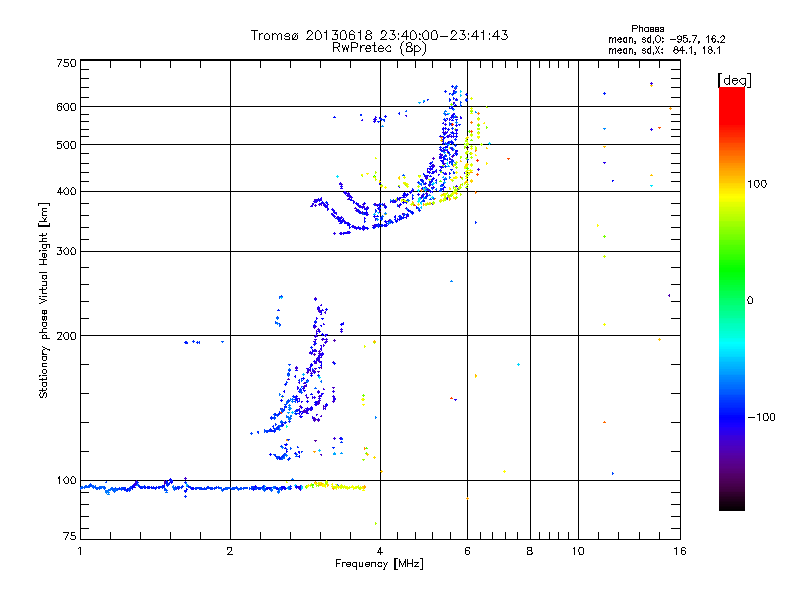
Task: Click the x-axis tick label '6'
Action: pos(467,551)
